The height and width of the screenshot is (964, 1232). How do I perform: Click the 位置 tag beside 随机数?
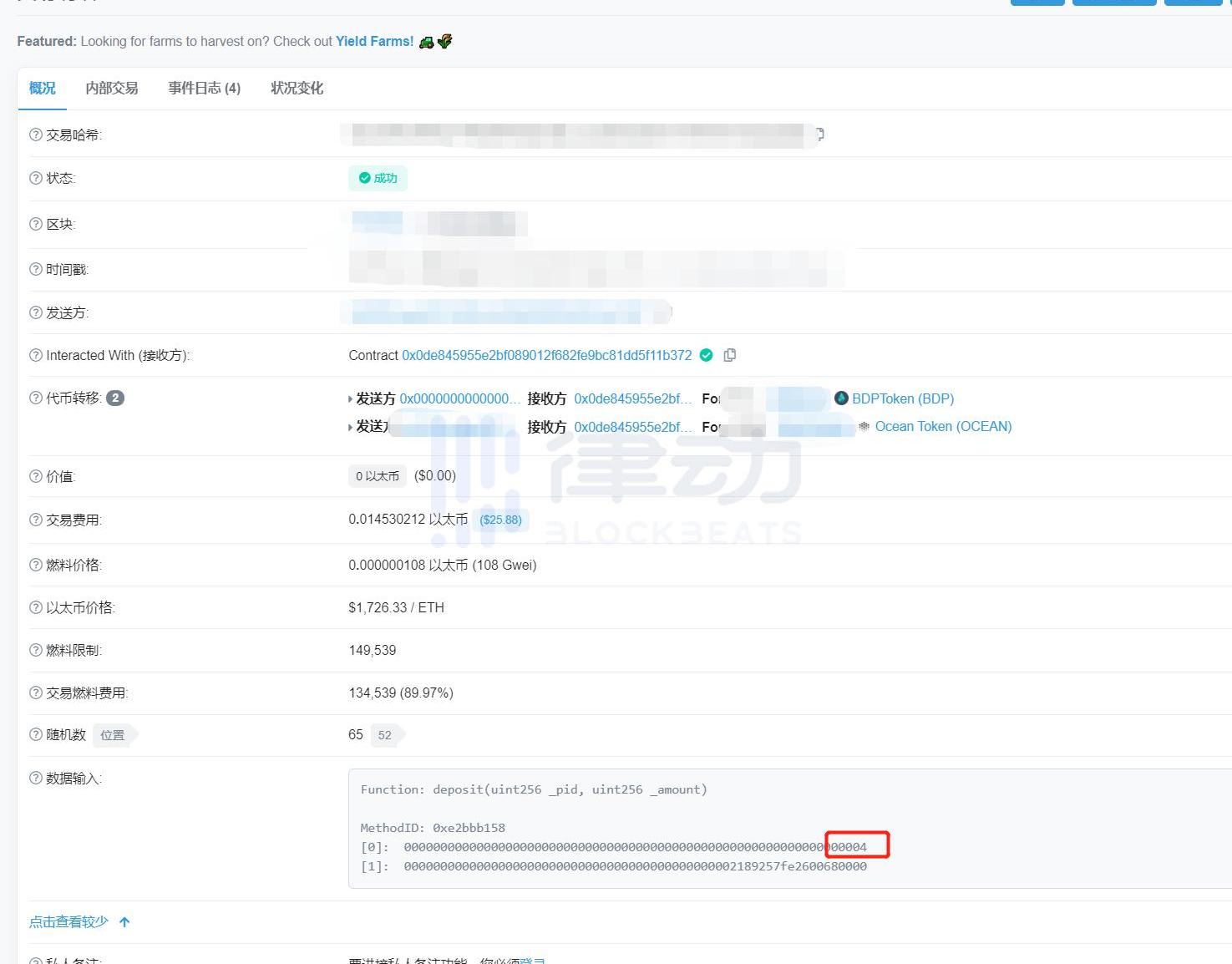(113, 735)
